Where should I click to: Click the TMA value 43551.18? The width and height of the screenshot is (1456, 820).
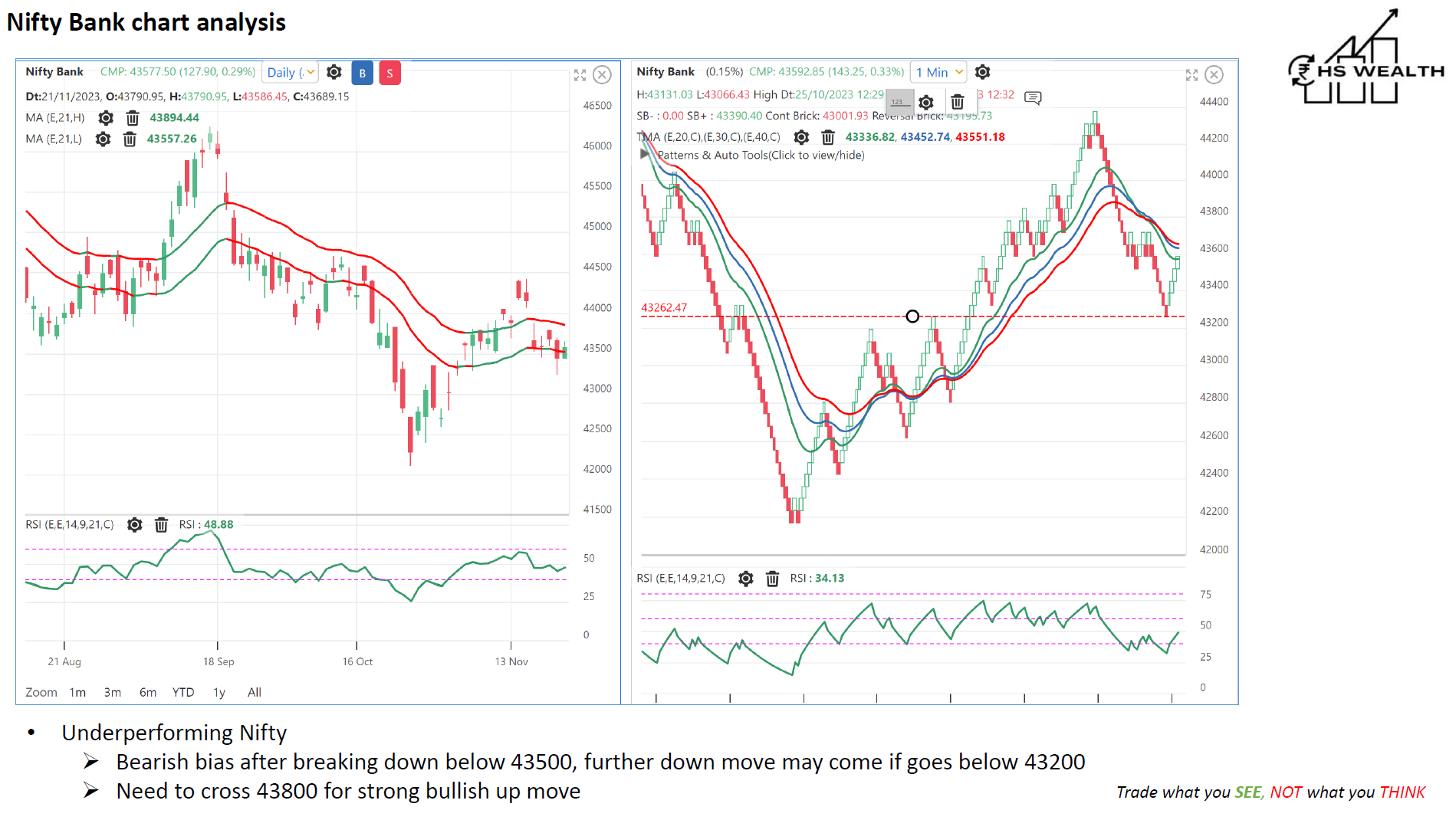click(x=980, y=137)
